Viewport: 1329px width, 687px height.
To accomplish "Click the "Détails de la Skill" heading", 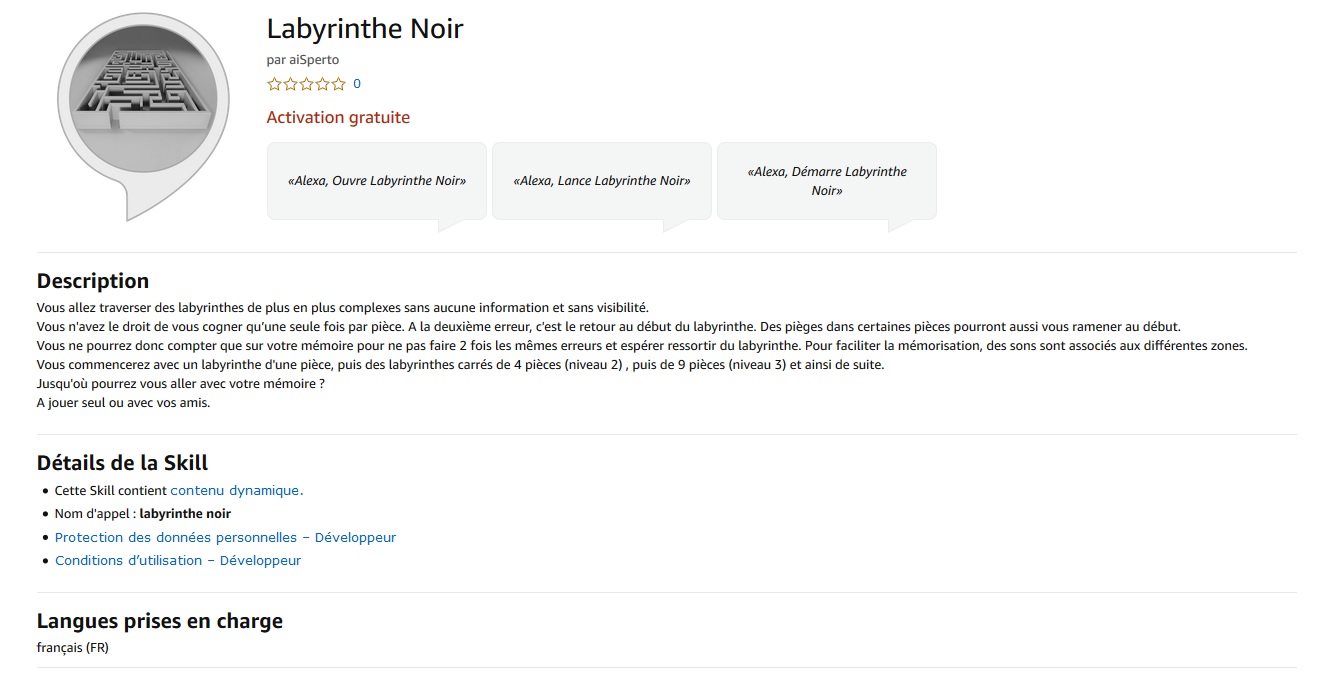I will [x=122, y=463].
